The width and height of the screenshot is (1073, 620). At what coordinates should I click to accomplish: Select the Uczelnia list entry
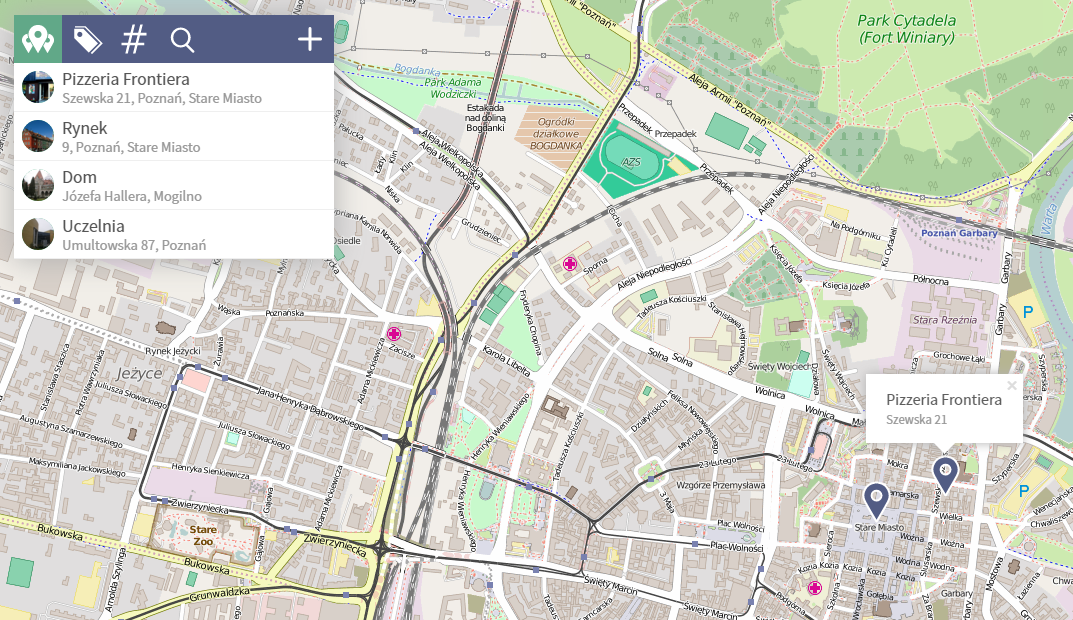(174, 234)
